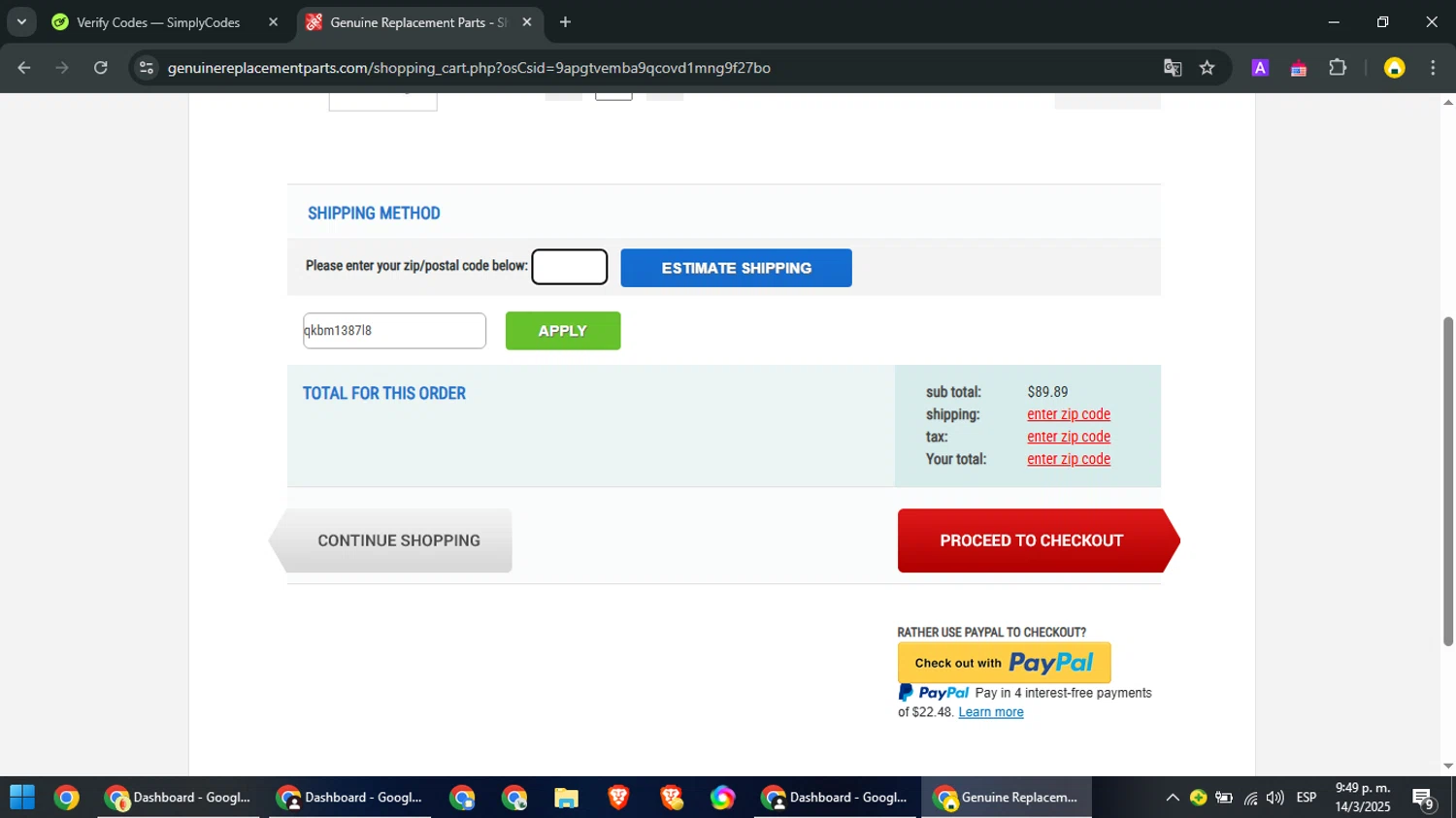Click the scrollbar up arrow

coord(1448,102)
